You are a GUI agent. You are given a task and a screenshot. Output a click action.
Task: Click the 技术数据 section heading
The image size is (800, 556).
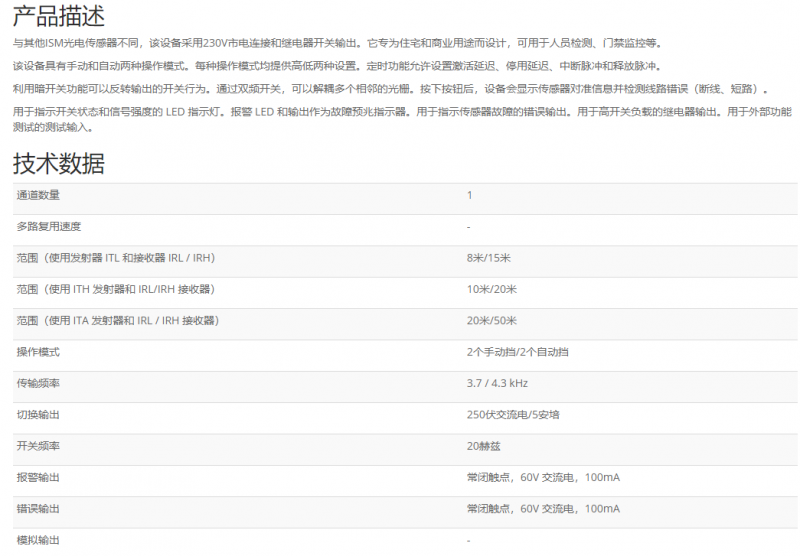pyautogui.click(x=58, y=163)
